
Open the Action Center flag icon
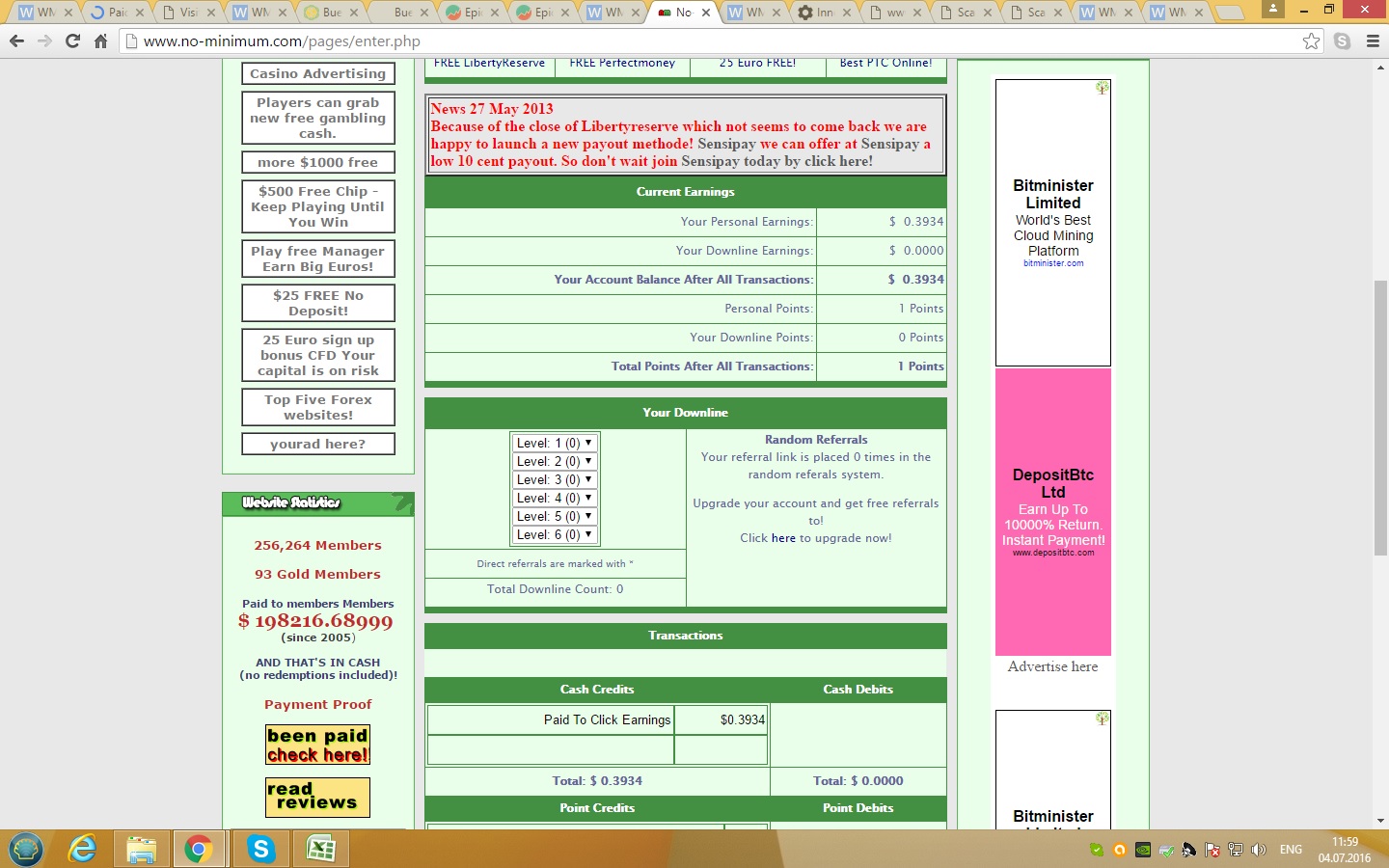click(x=1212, y=850)
